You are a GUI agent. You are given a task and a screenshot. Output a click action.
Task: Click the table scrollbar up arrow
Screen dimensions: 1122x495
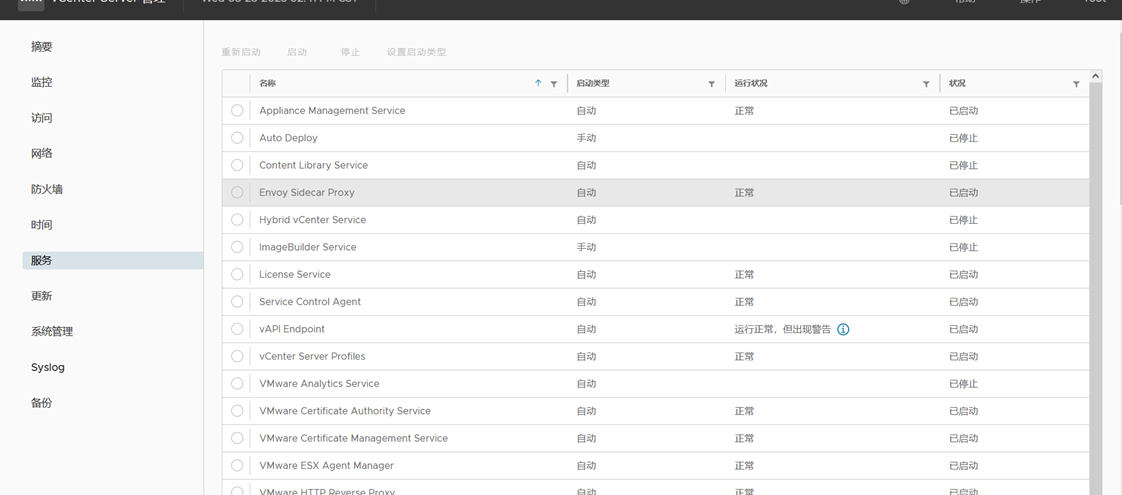point(1096,76)
